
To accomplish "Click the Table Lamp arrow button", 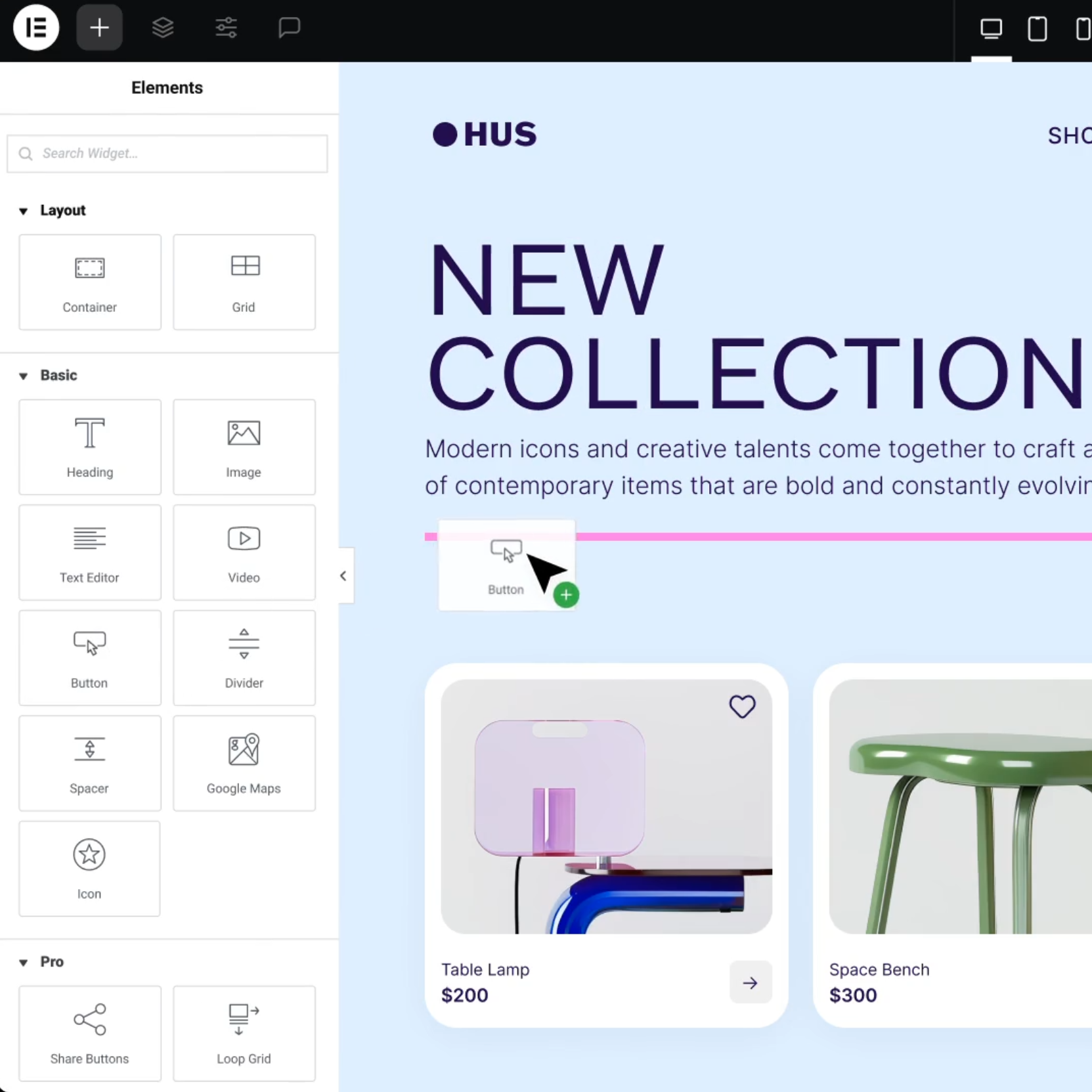I will coord(750,982).
